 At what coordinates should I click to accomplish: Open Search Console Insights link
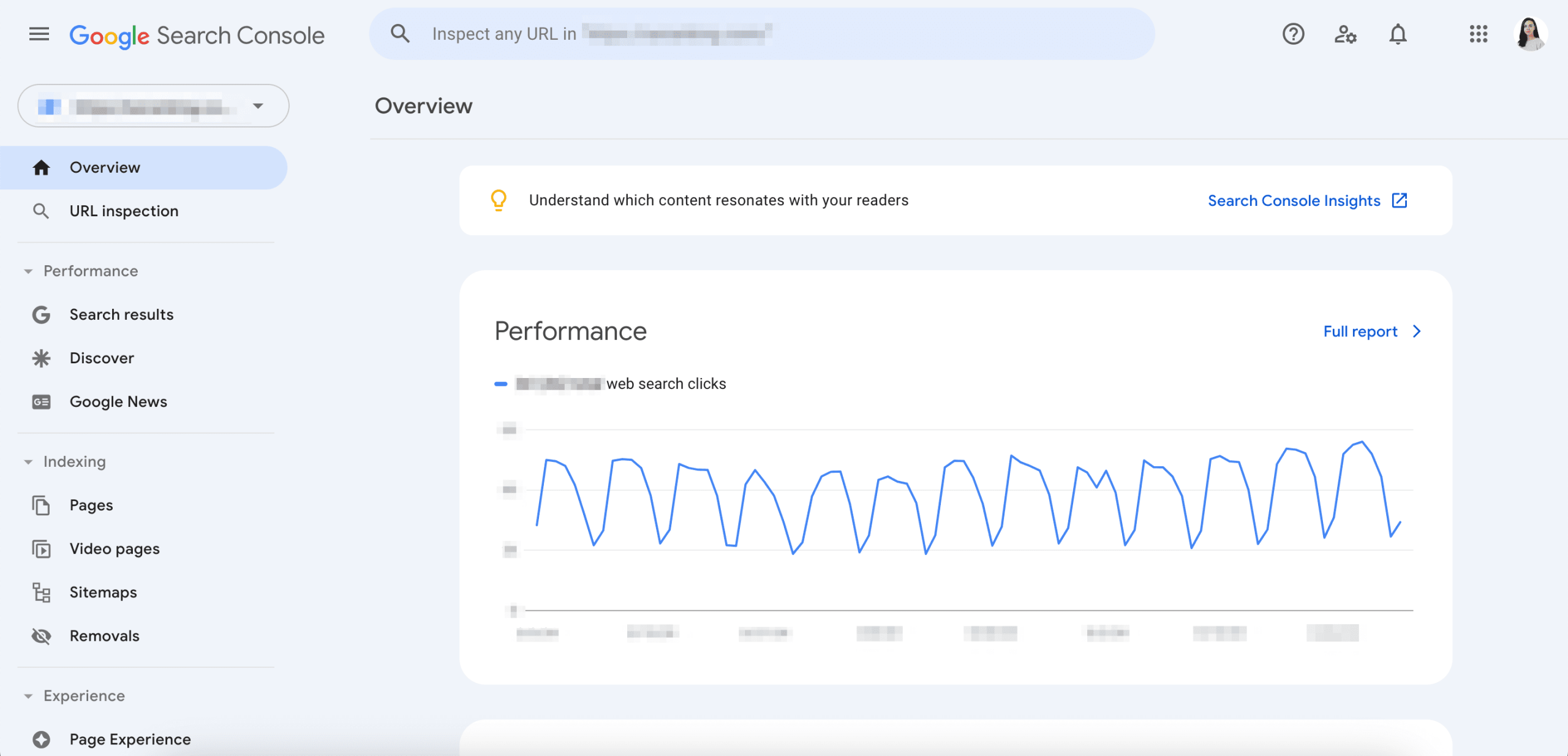[1294, 200]
